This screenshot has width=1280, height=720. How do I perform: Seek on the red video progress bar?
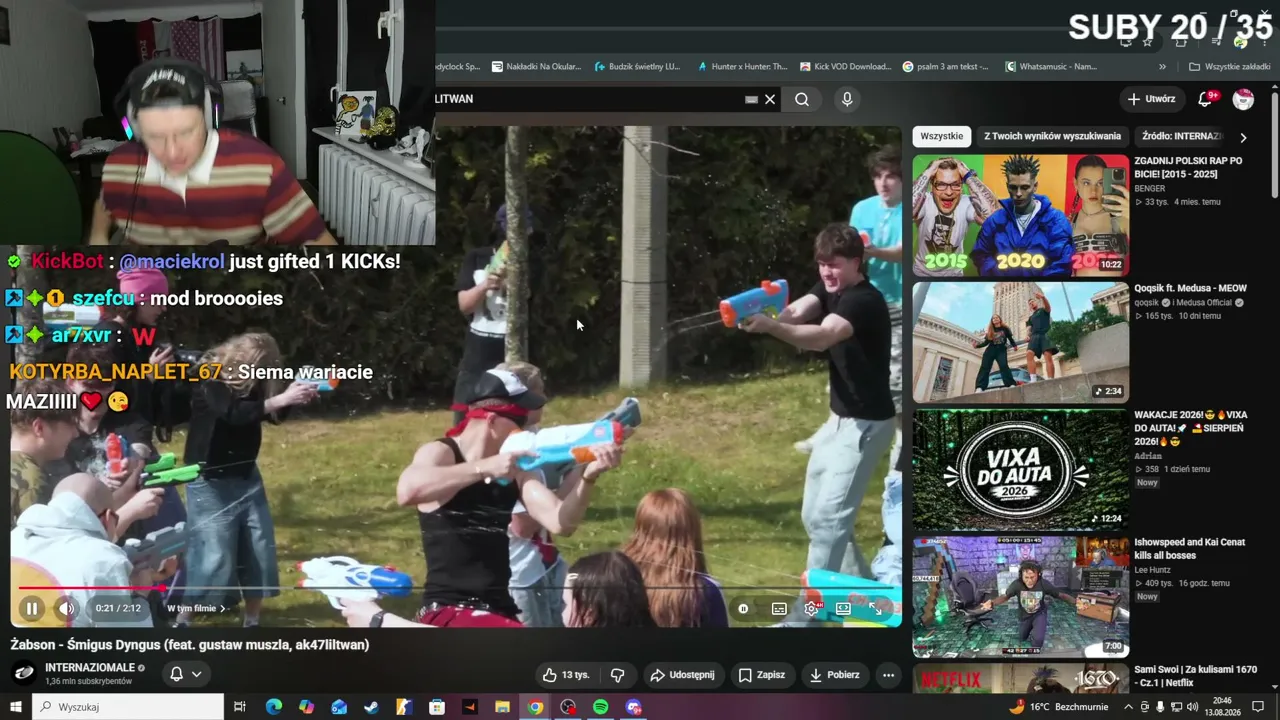click(x=455, y=588)
